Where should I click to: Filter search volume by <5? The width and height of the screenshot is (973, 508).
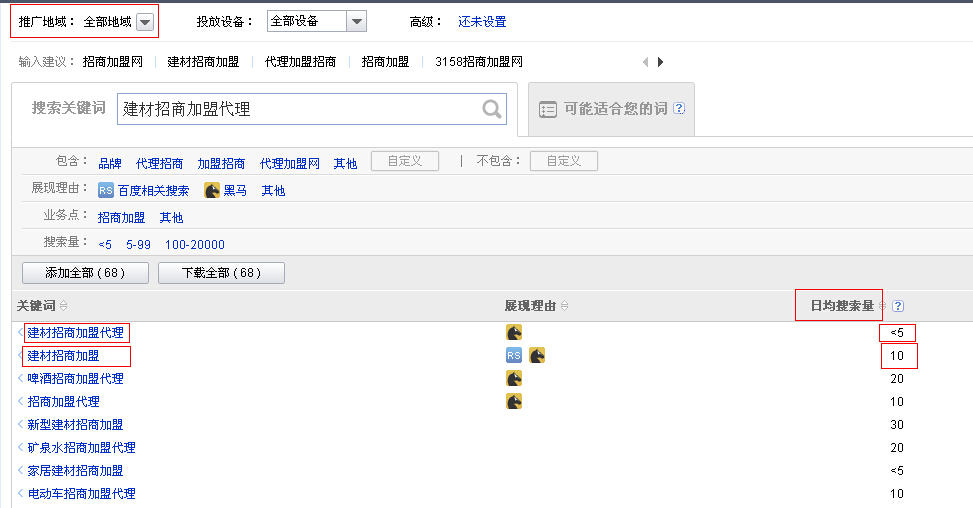pyautogui.click(x=105, y=244)
